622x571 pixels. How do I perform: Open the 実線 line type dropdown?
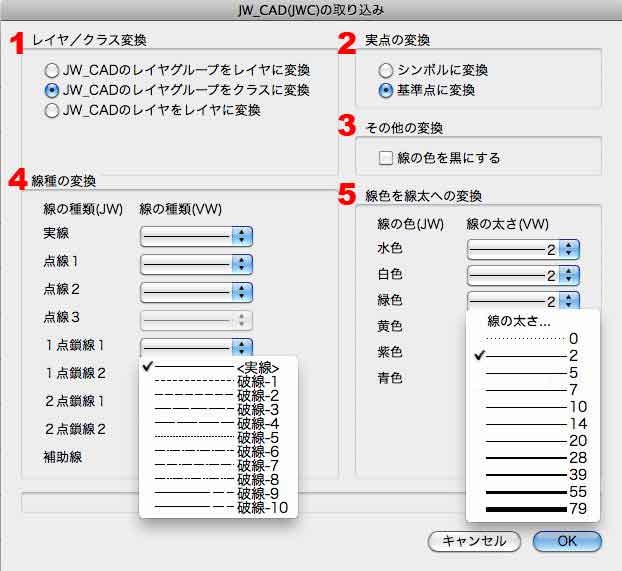coord(196,235)
